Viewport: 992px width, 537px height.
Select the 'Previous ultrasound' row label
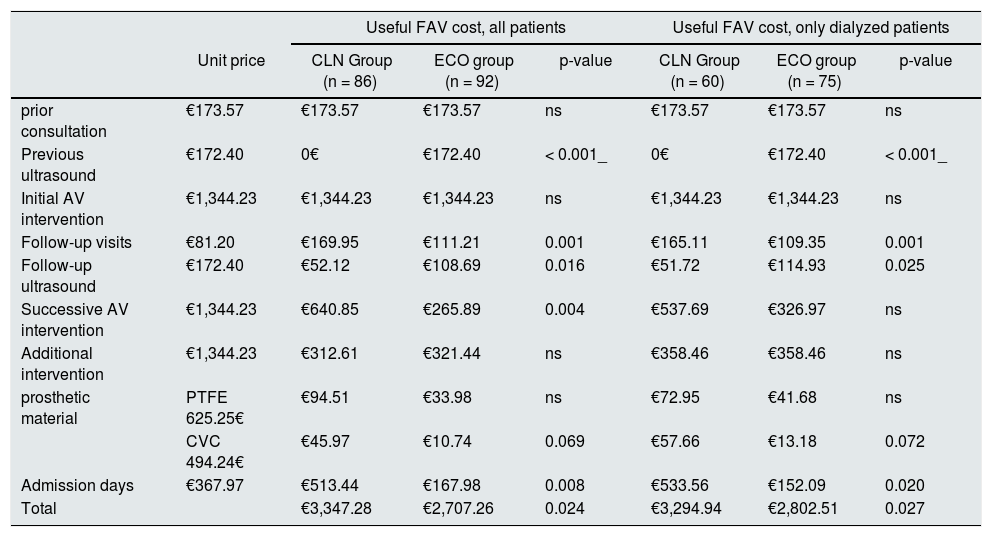click(x=58, y=164)
